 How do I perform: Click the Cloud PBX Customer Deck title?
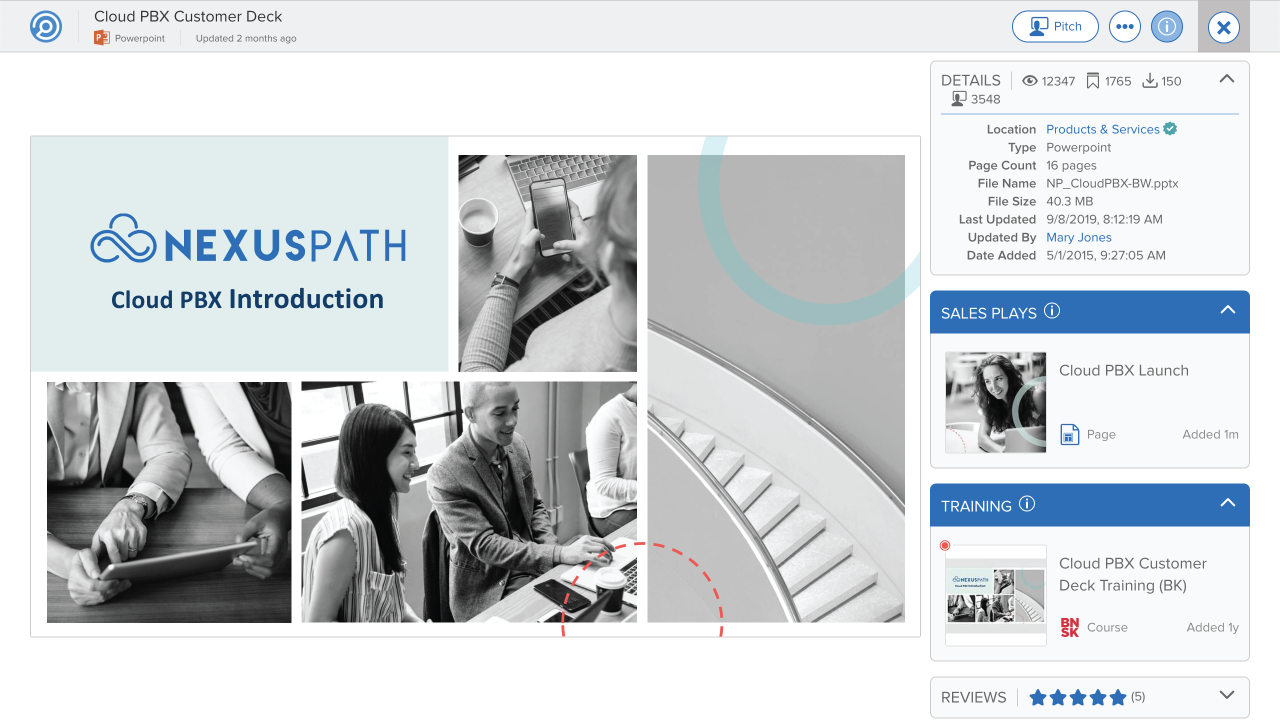point(188,16)
